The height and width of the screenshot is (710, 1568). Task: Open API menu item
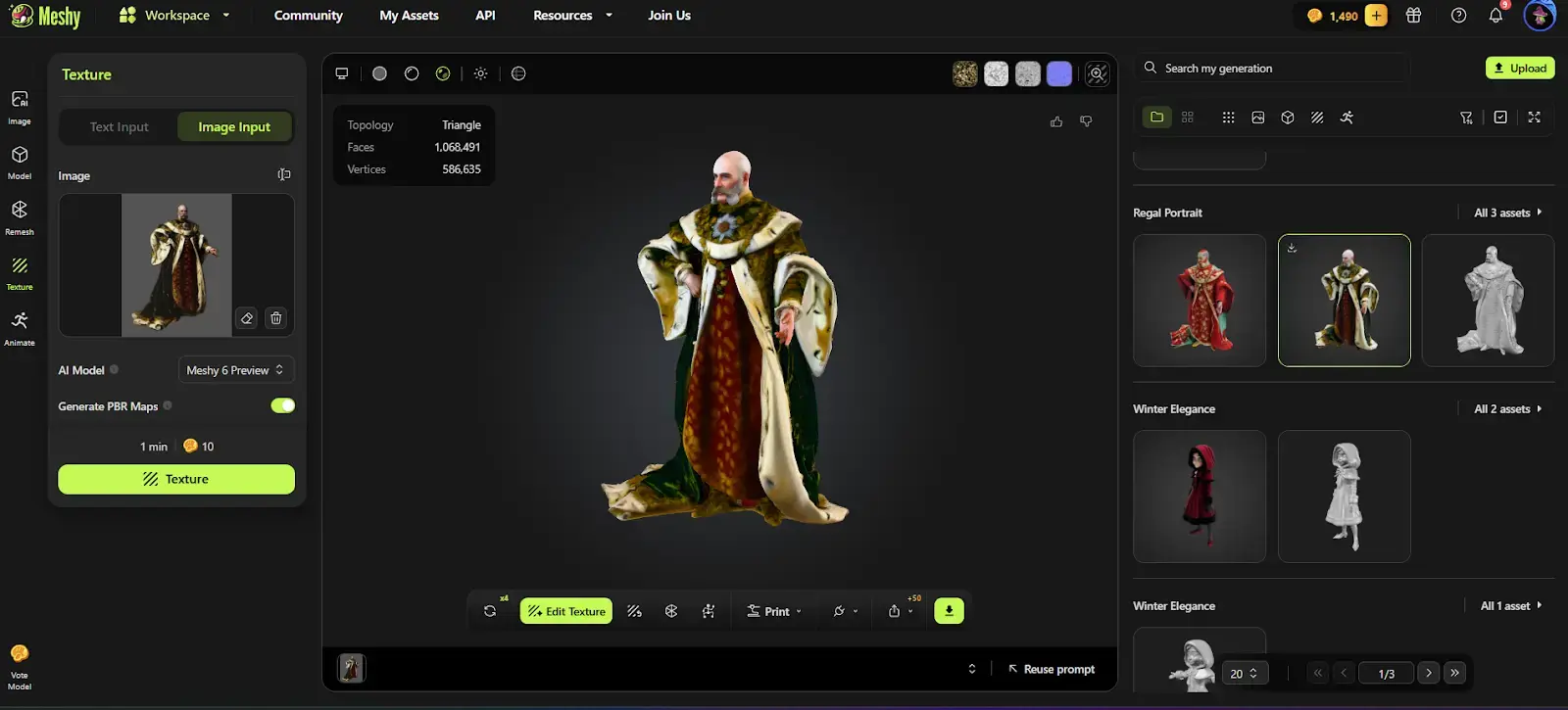tap(485, 15)
